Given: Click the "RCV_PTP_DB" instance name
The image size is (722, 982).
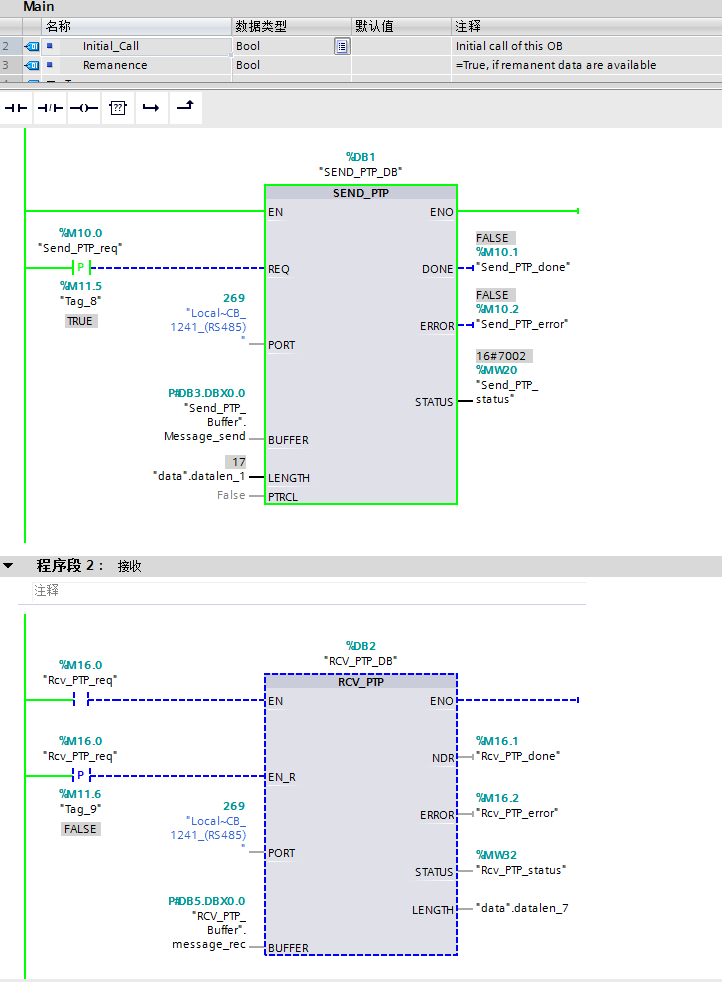Looking at the screenshot, I should pos(361,661).
